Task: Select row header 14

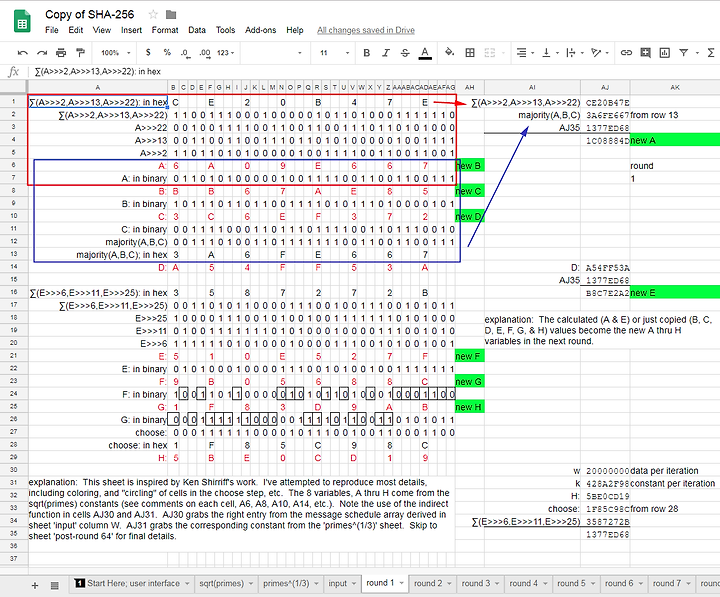Action: point(14,267)
